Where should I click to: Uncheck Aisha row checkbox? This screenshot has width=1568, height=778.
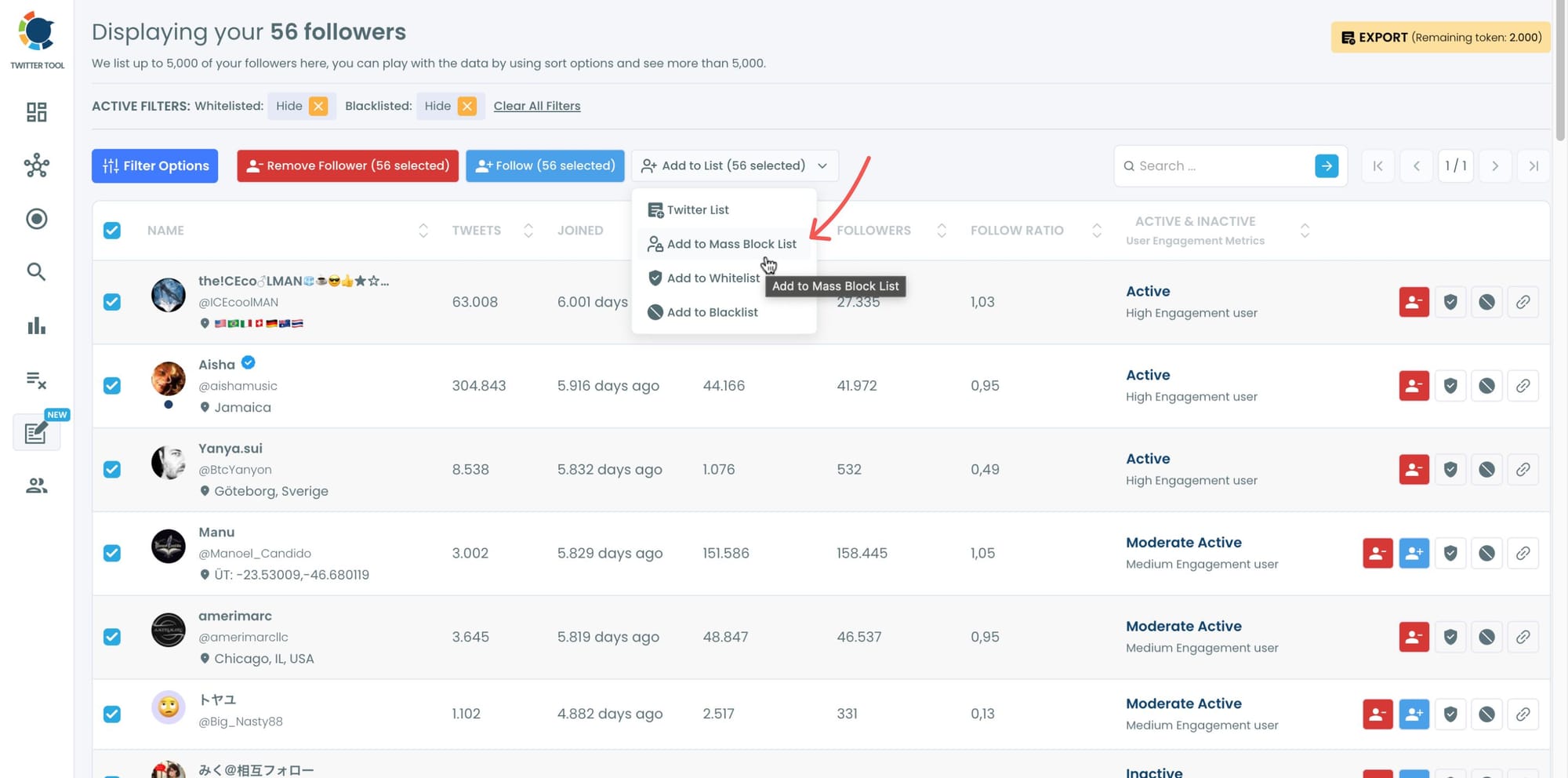point(112,386)
